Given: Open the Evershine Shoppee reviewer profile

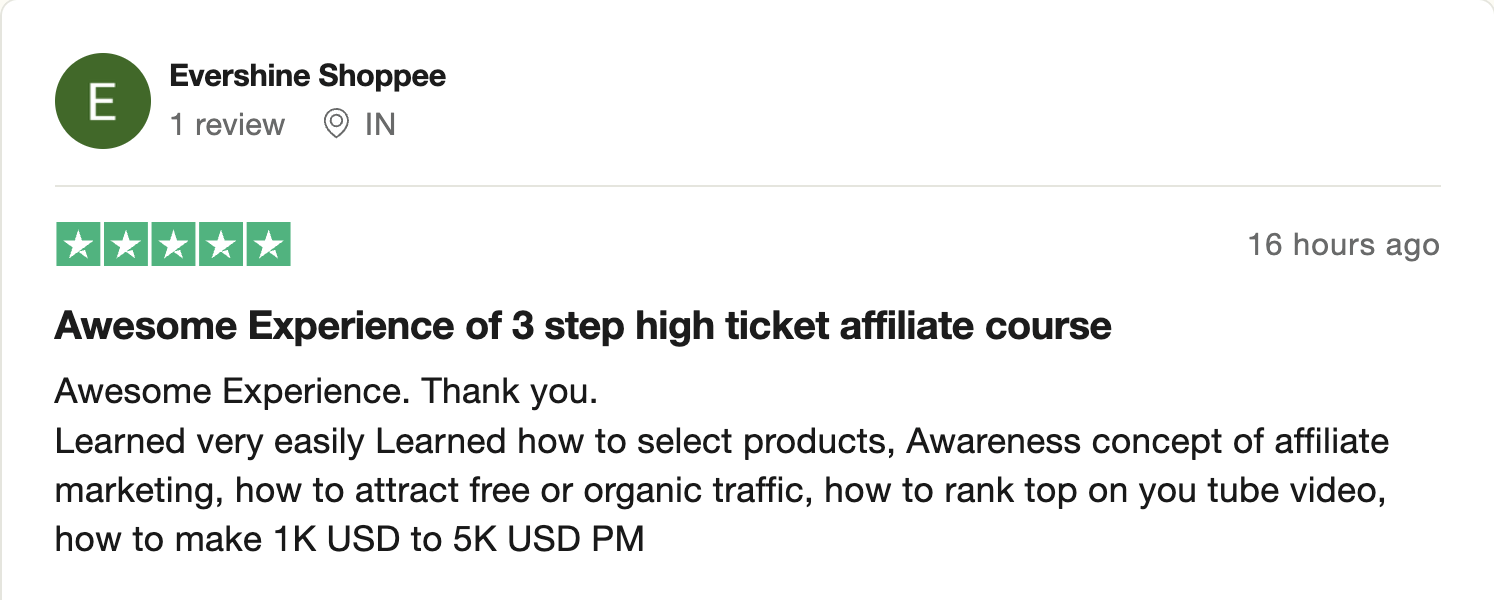Looking at the screenshot, I should pyautogui.click(x=308, y=76).
